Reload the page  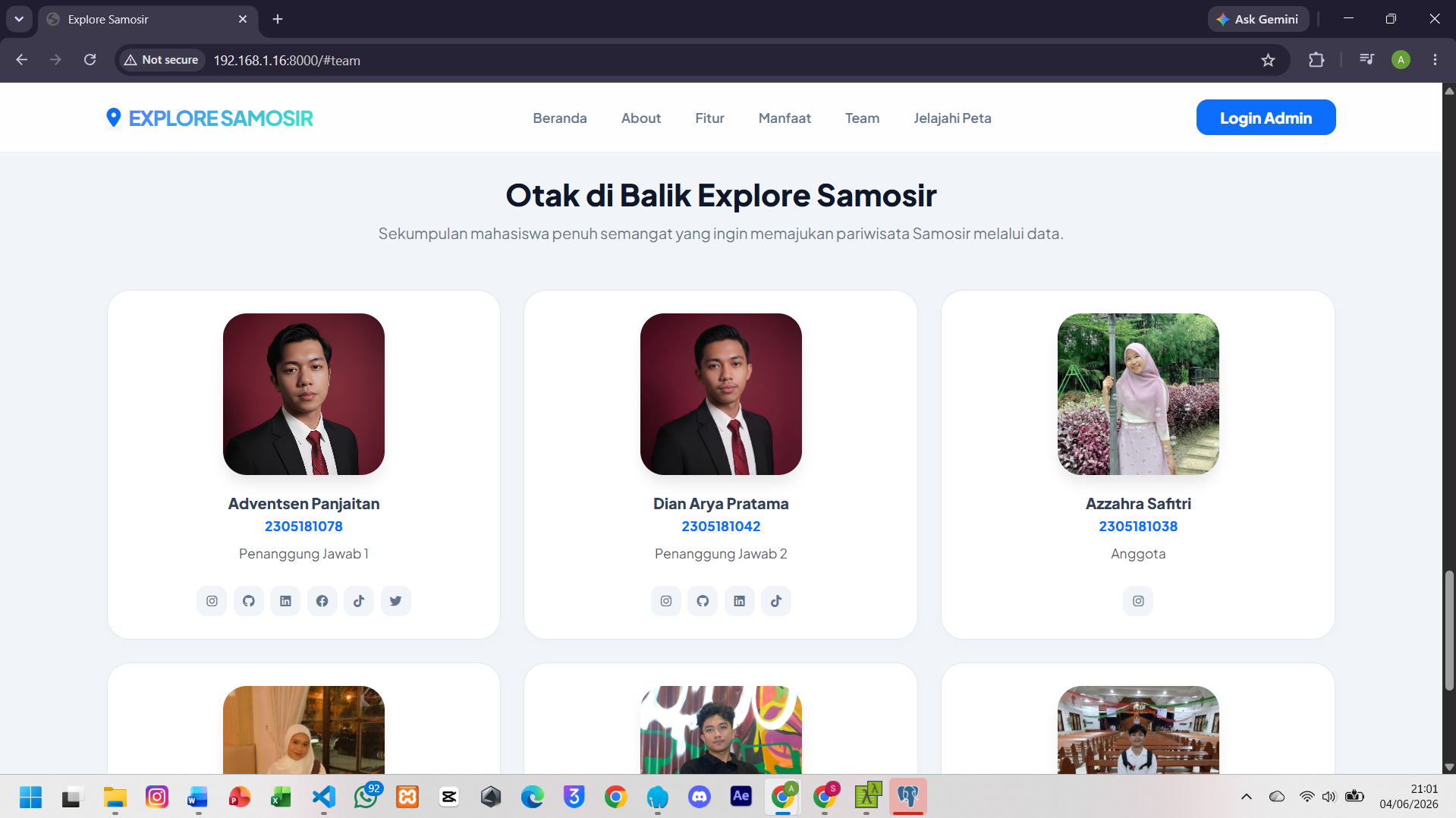coord(90,60)
